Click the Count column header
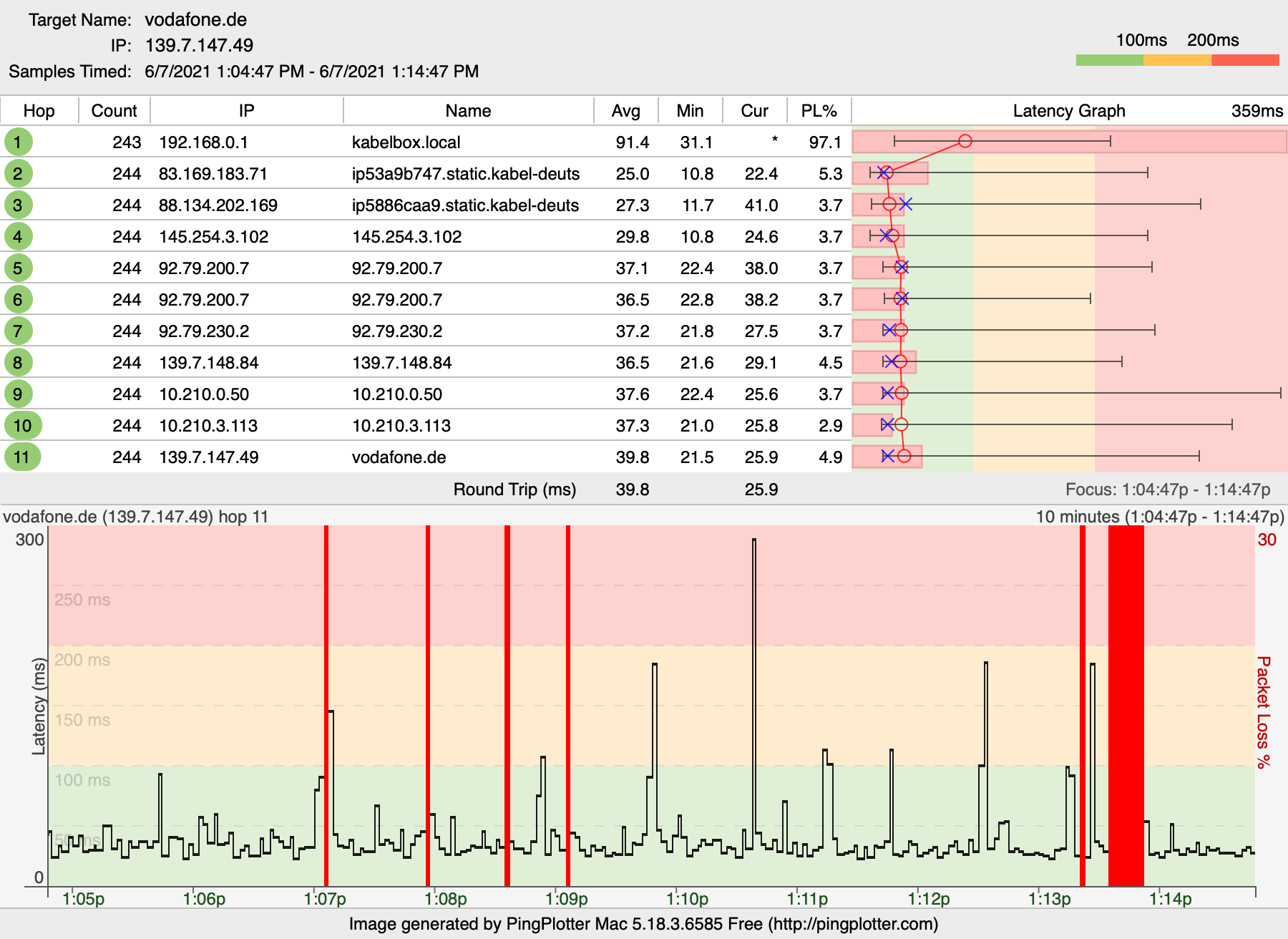This screenshot has height=939, width=1288. pyautogui.click(x=114, y=111)
